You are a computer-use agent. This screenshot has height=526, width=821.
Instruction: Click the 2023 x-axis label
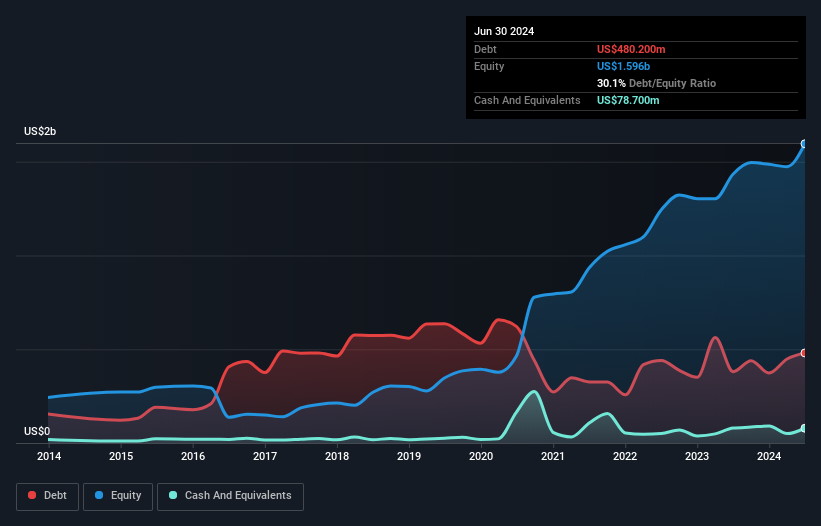697,456
